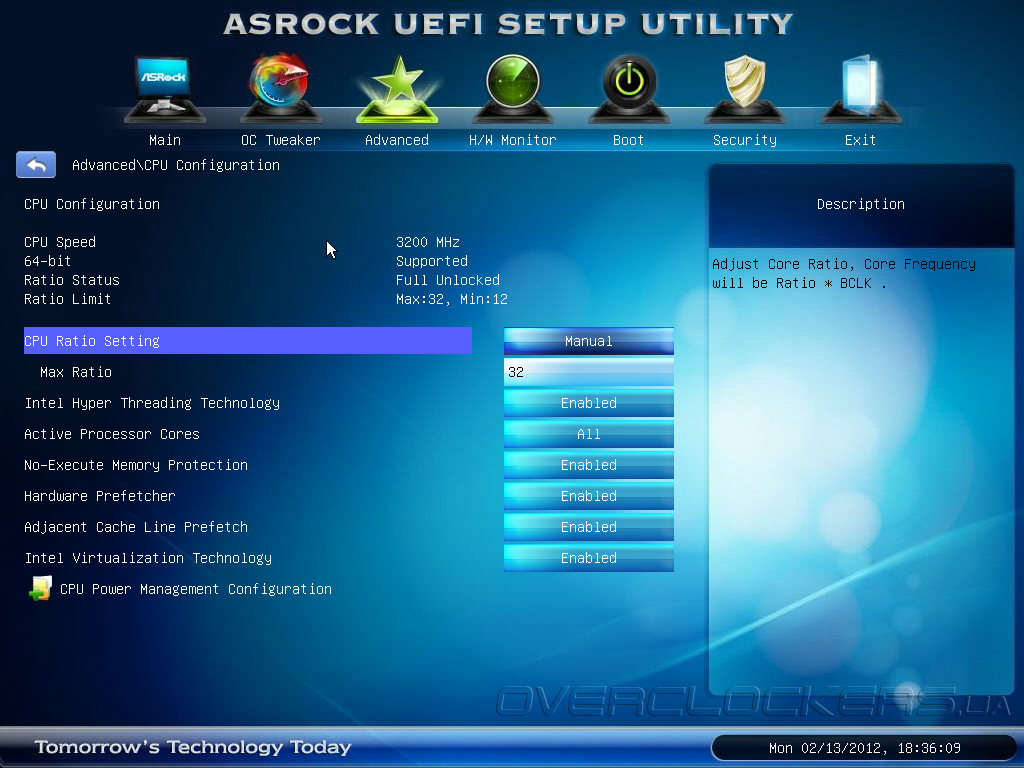Switch to the OC Tweaker tab label
This screenshot has height=768, width=1024.
pos(280,140)
